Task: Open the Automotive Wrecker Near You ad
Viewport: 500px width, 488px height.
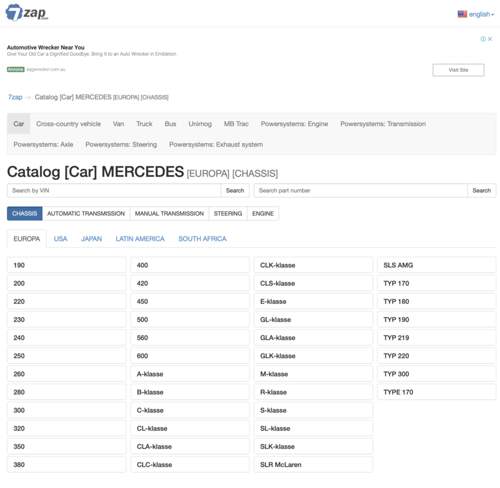Action: 46,47
